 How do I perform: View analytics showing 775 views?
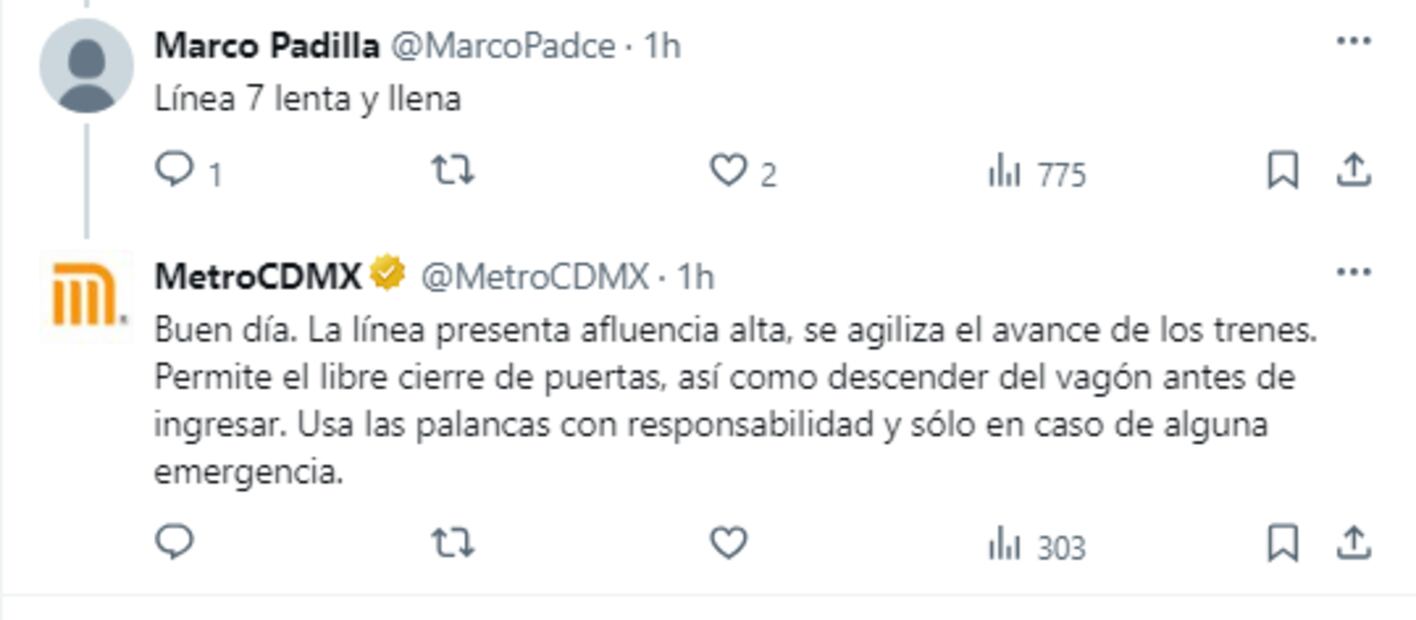(x=1036, y=174)
